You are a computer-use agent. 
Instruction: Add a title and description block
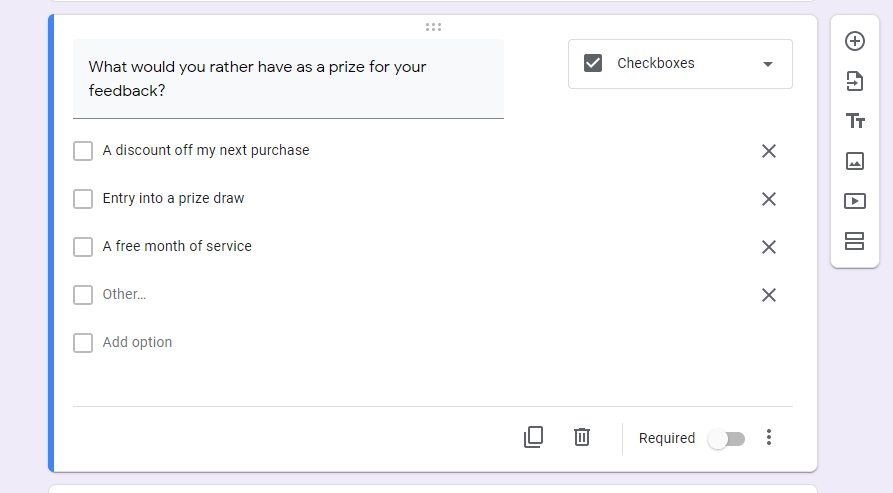pyautogui.click(x=855, y=121)
